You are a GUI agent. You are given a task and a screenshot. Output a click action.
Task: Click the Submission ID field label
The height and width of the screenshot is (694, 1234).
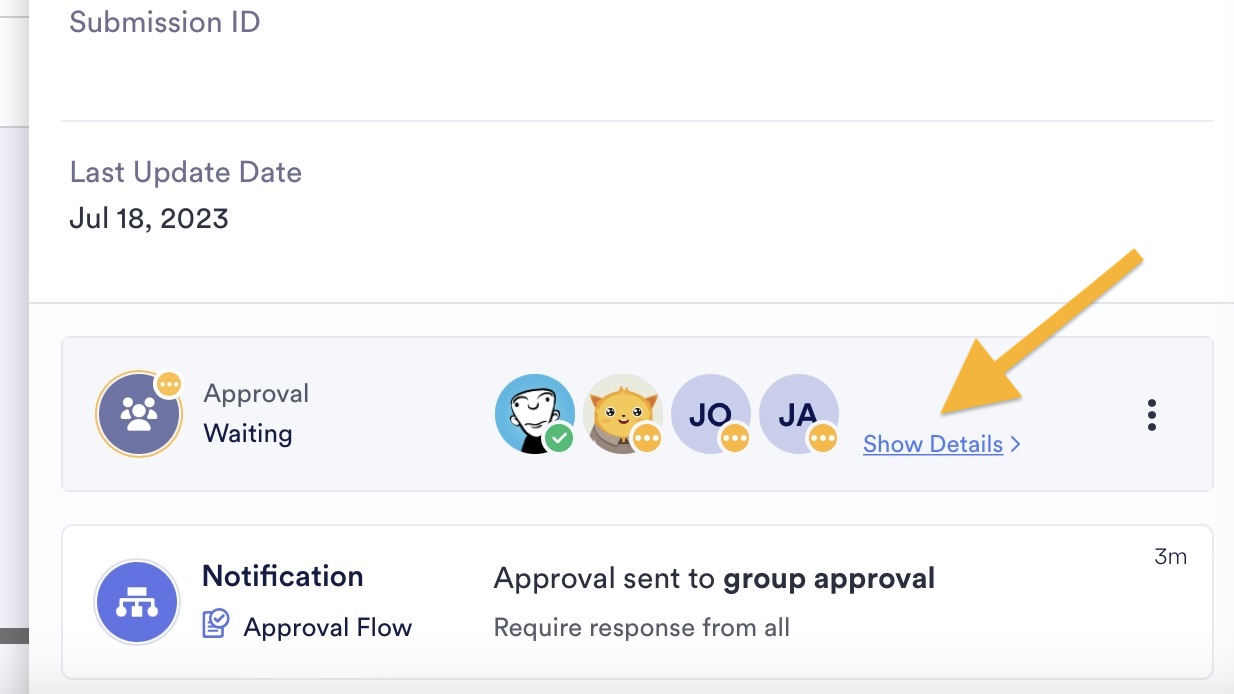click(x=165, y=22)
